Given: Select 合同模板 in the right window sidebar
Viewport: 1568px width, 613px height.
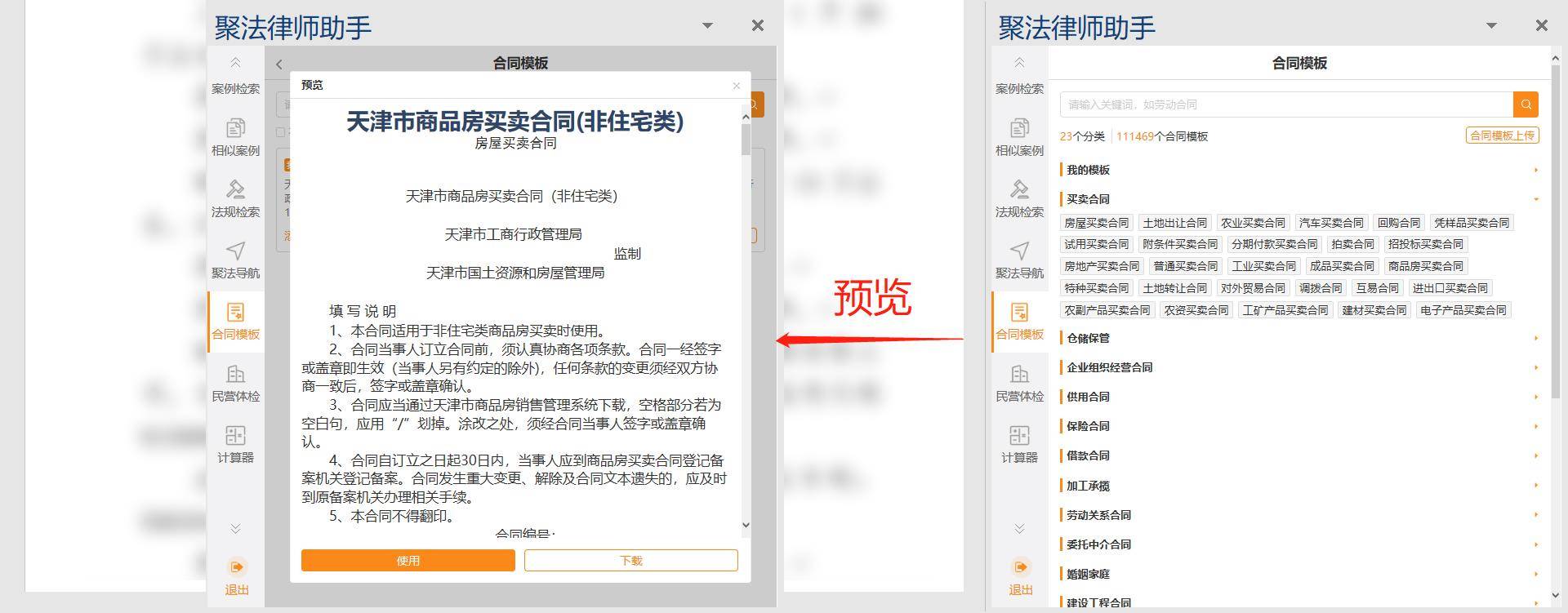Looking at the screenshot, I should click(x=1019, y=322).
